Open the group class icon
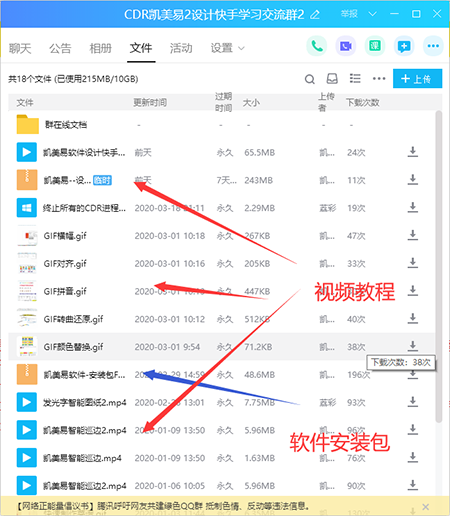450x516 pixels. (375, 46)
